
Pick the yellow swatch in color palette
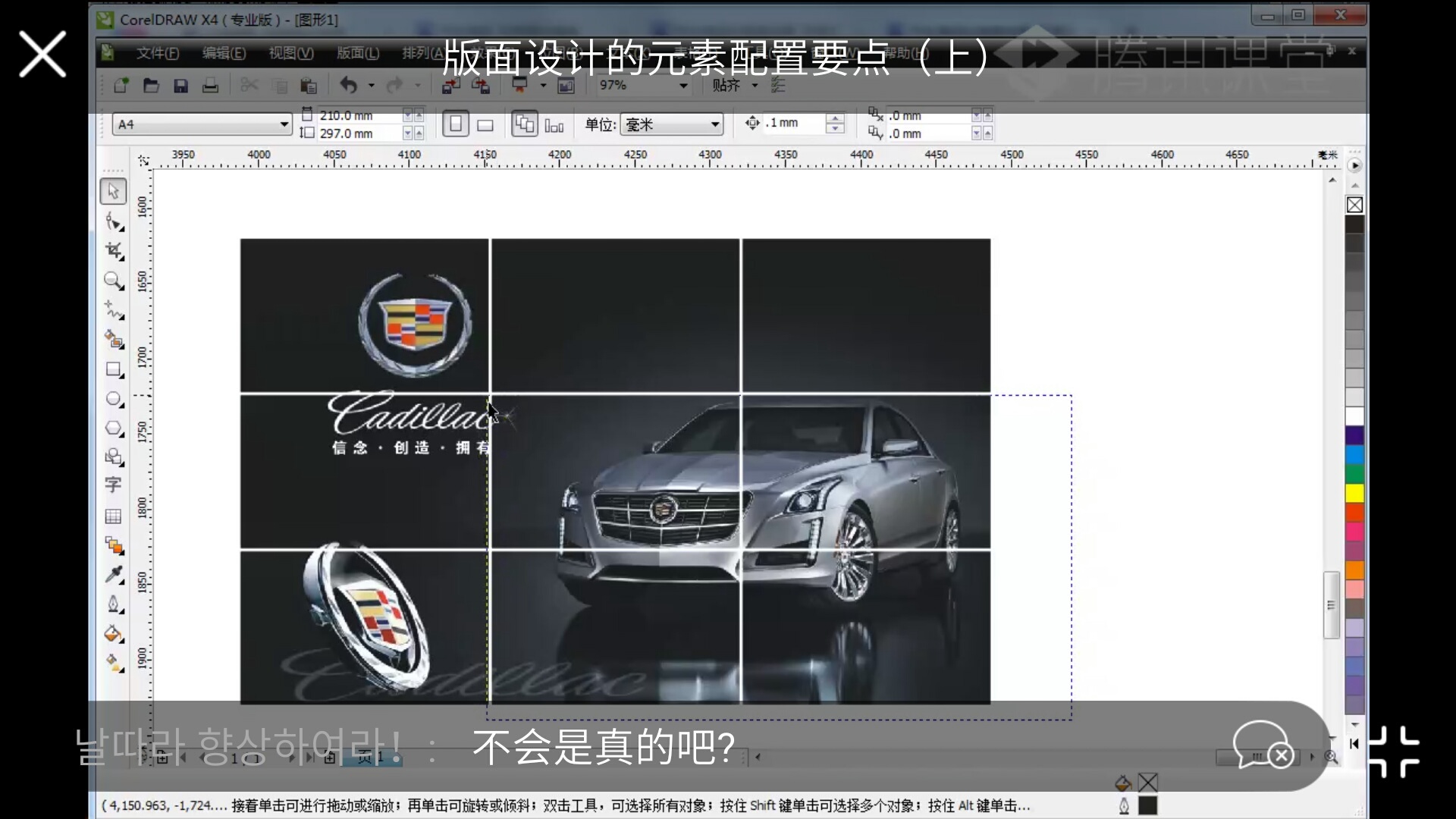(x=1354, y=493)
